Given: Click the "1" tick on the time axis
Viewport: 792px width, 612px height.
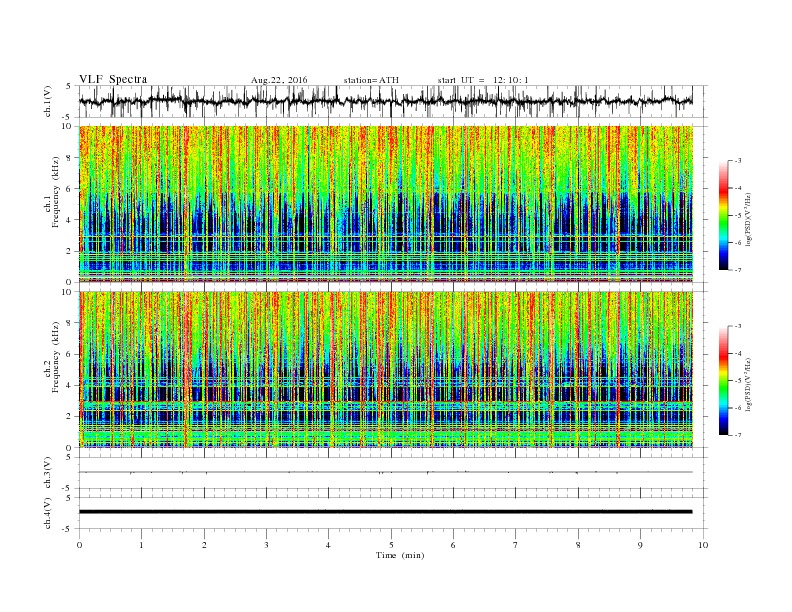Looking at the screenshot, I should click(x=142, y=545).
